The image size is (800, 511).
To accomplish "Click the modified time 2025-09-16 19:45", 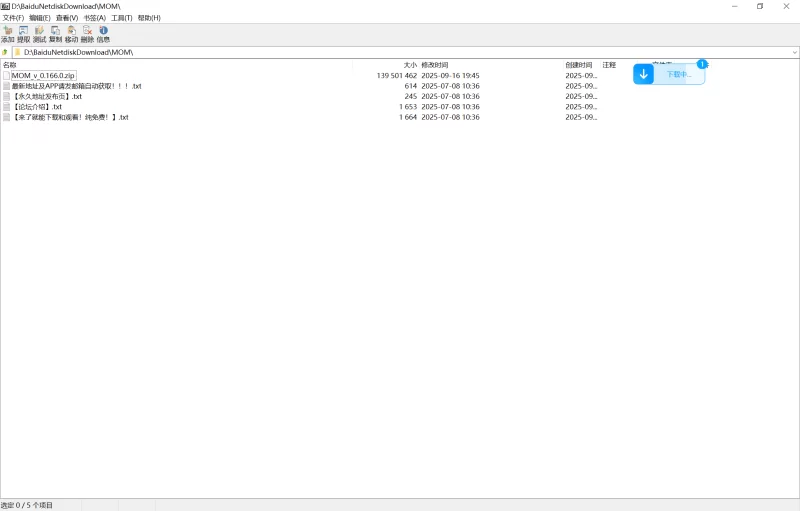I will coord(451,75).
